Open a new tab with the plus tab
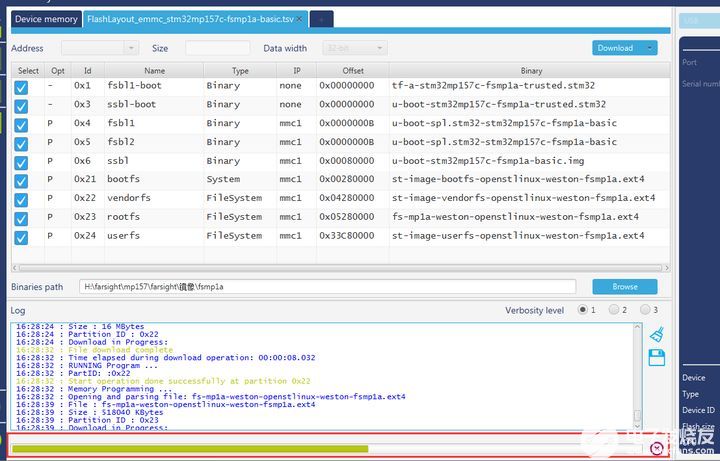 click(x=321, y=19)
